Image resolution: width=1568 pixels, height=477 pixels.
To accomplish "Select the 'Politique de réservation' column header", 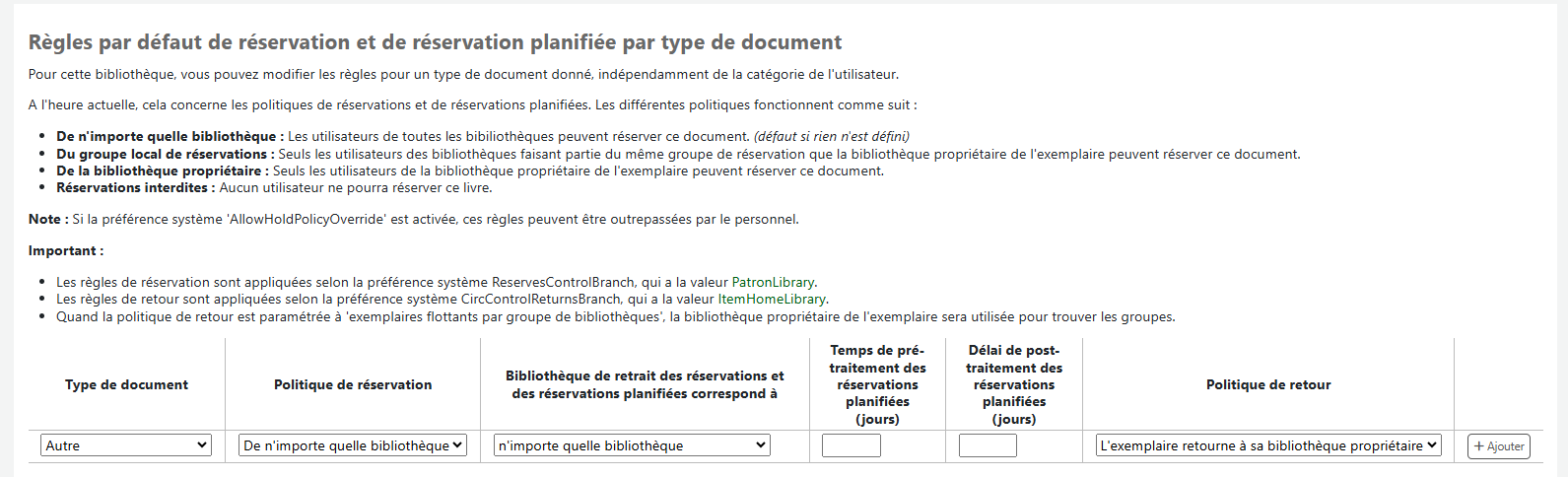I will pos(353,384).
